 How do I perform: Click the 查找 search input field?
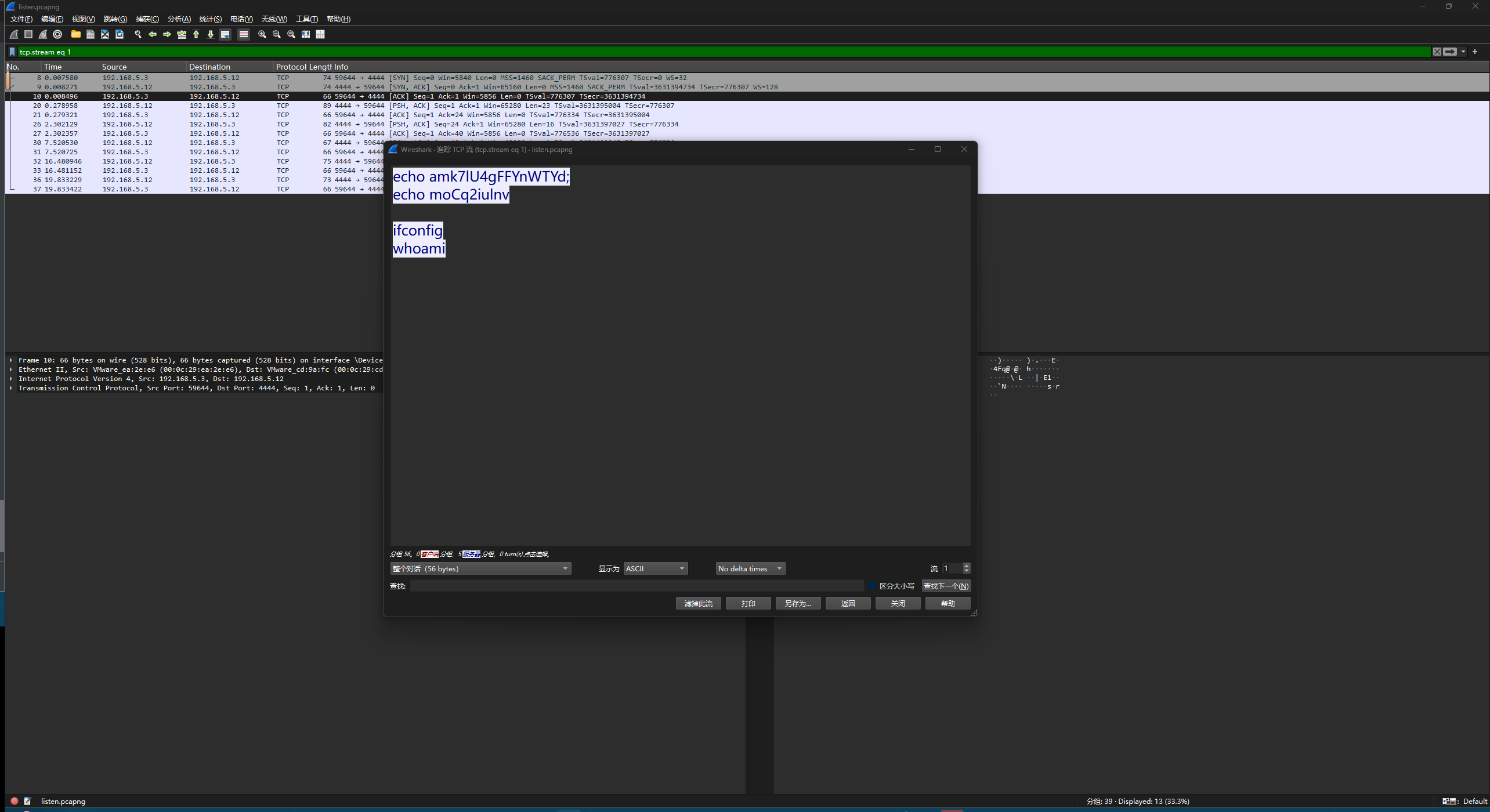point(636,586)
